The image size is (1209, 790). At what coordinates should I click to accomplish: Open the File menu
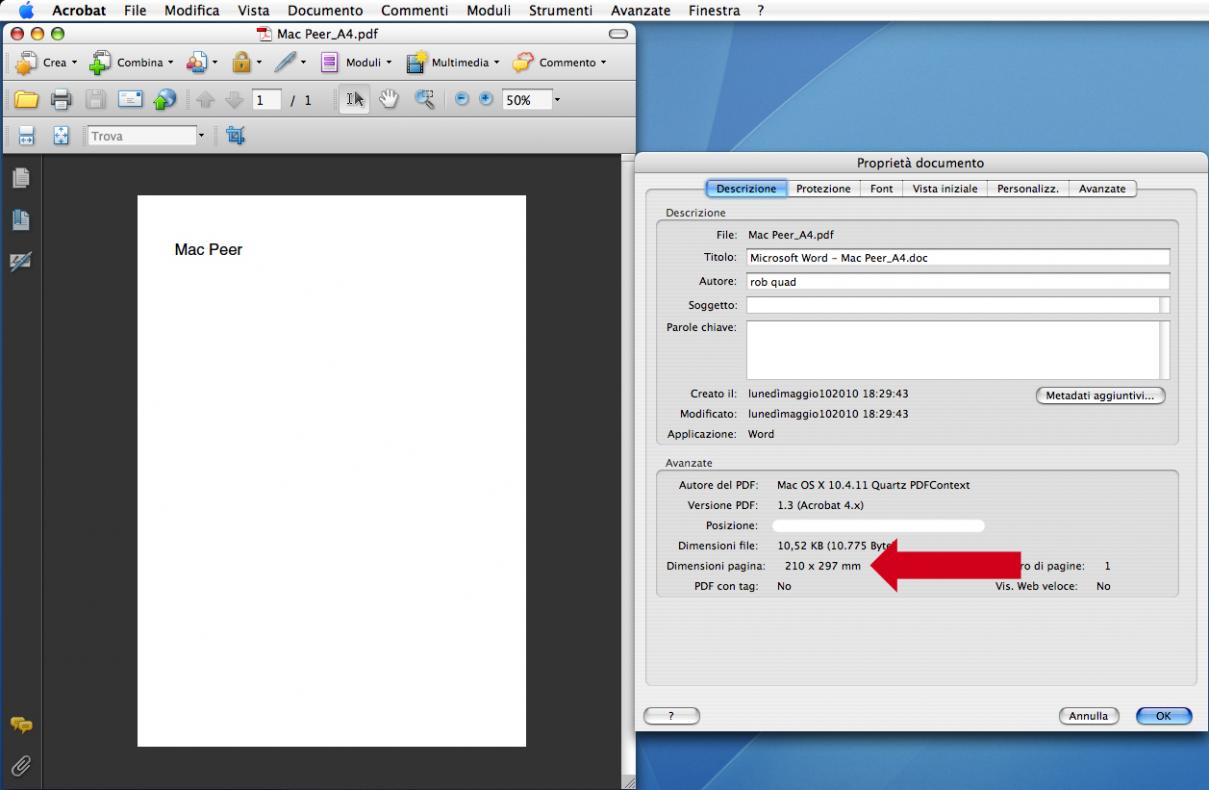135,11
